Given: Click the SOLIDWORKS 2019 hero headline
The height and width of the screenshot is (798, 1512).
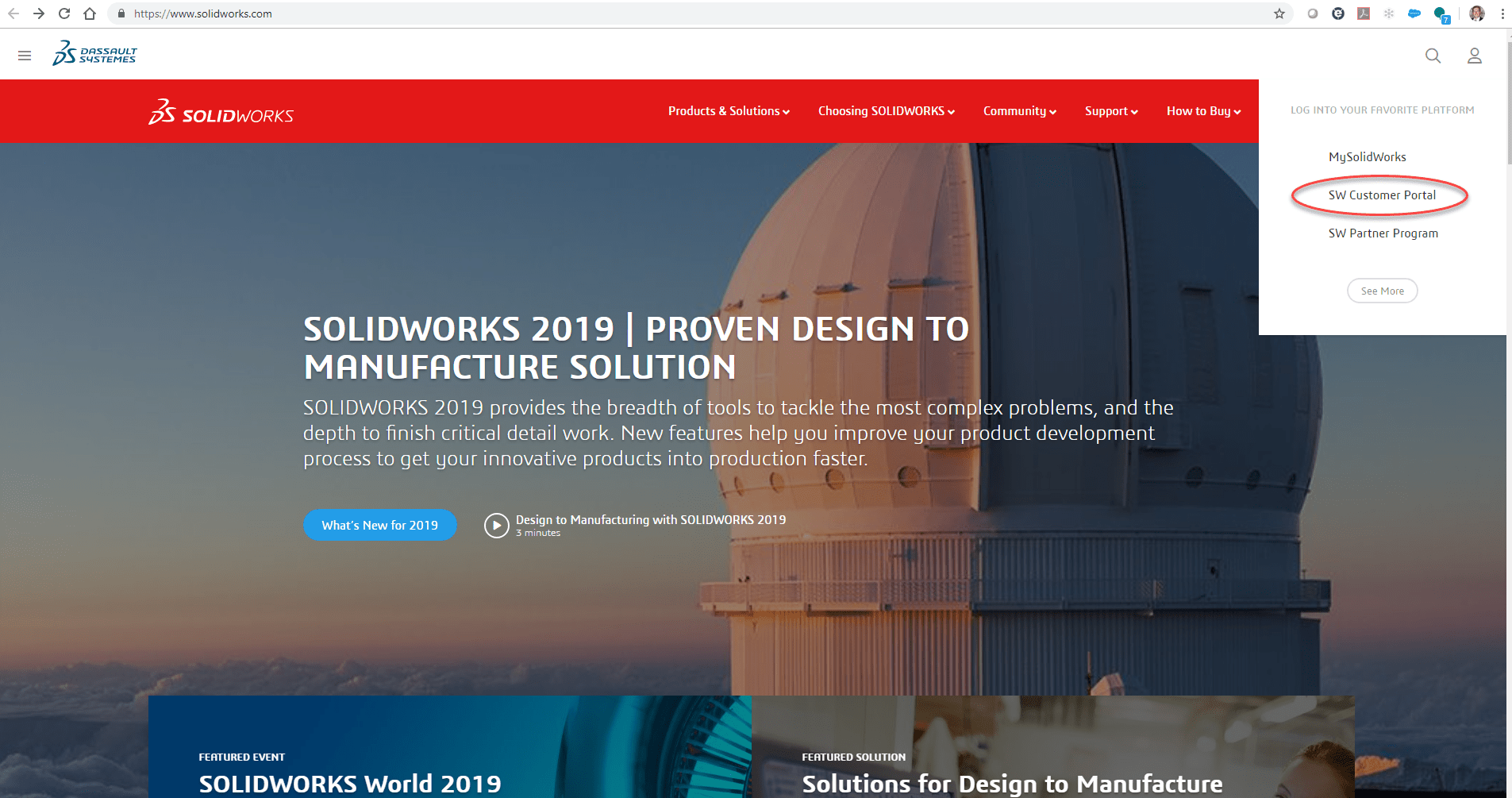Looking at the screenshot, I should (636, 348).
